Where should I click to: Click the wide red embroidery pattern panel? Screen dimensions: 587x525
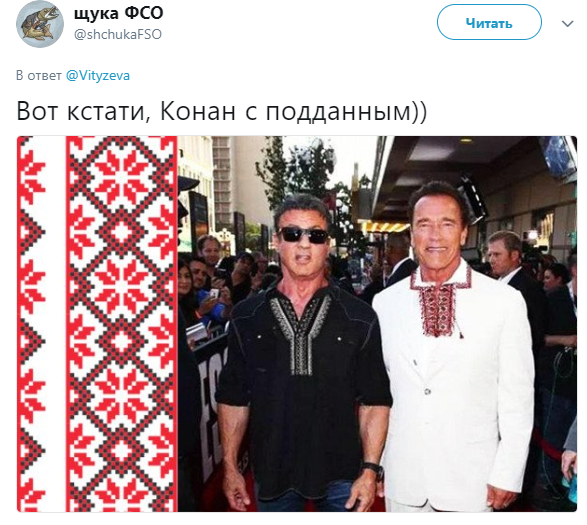(121, 324)
